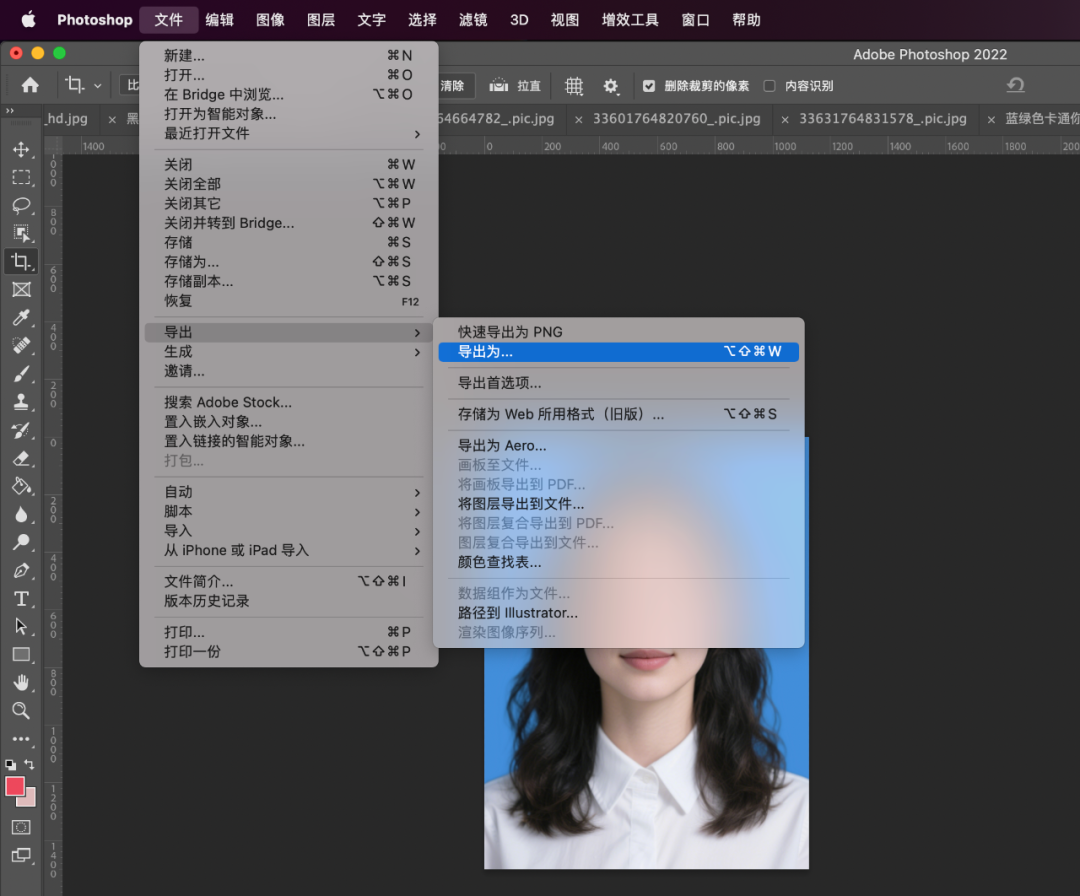Click the red foreground color swatch
The image size is (1080, 896).
15,786
